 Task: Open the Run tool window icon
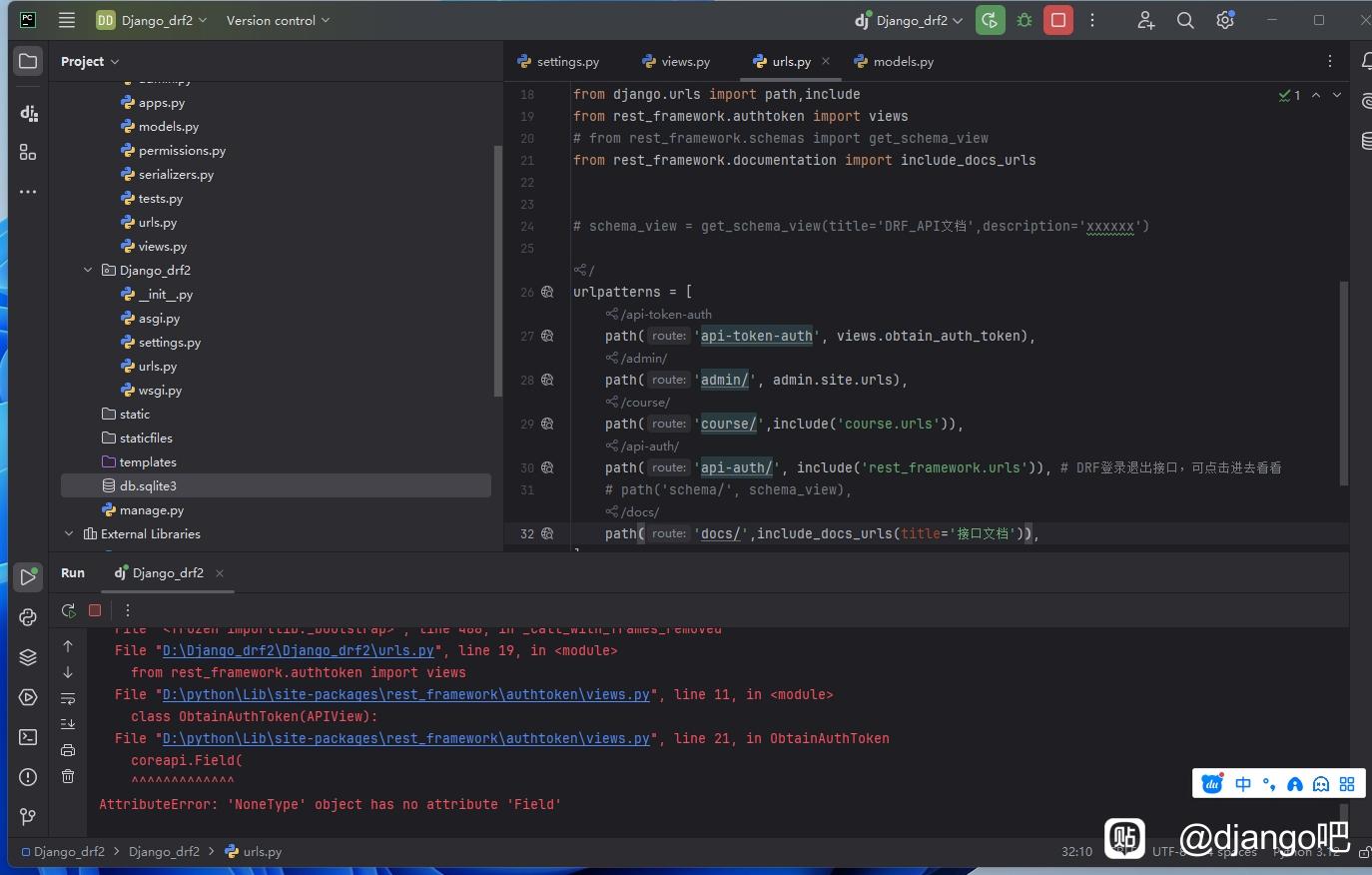[x=28, y=576]
